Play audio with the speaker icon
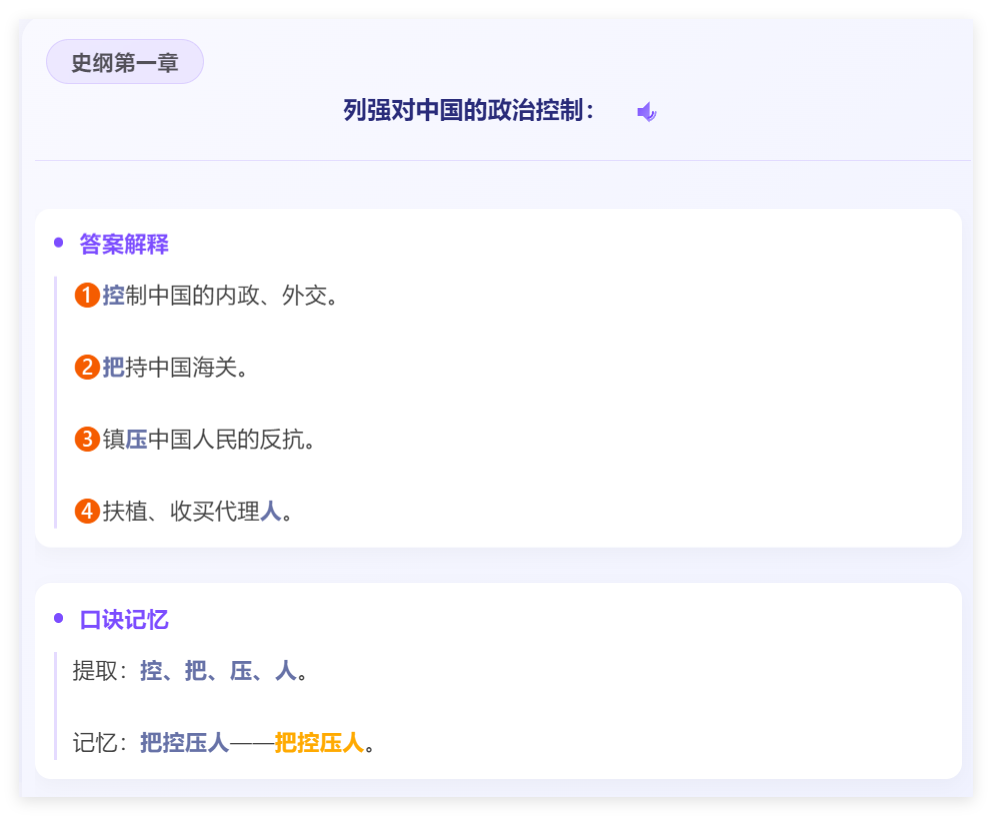 tap(646, 112)
